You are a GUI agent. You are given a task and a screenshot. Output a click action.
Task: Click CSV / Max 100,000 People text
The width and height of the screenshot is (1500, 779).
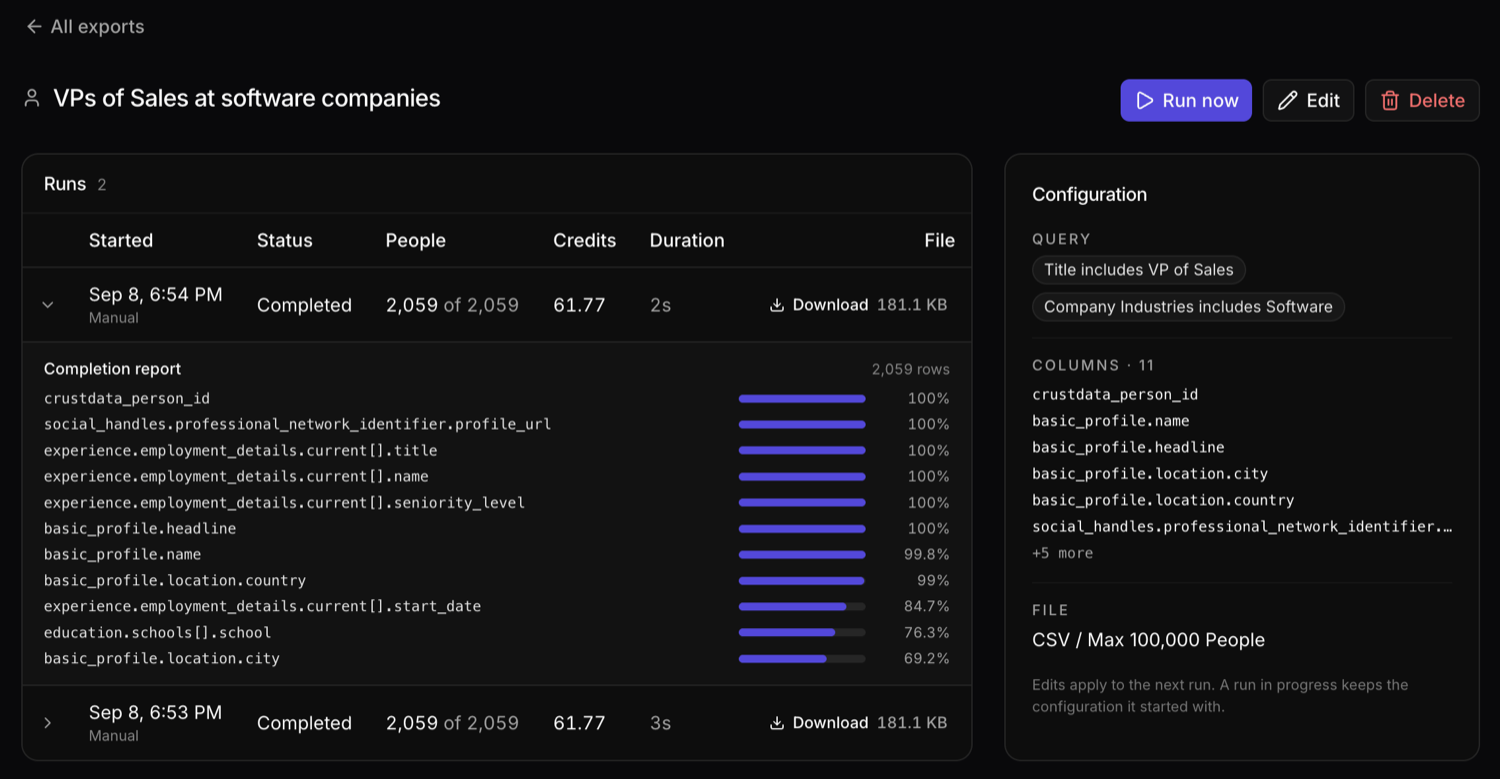pyautogui.click(x=1148, y=640)
